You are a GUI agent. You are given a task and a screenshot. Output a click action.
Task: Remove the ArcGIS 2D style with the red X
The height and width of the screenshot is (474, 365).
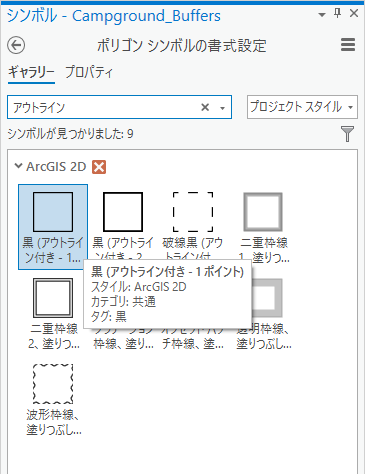[x=99, y=167]
